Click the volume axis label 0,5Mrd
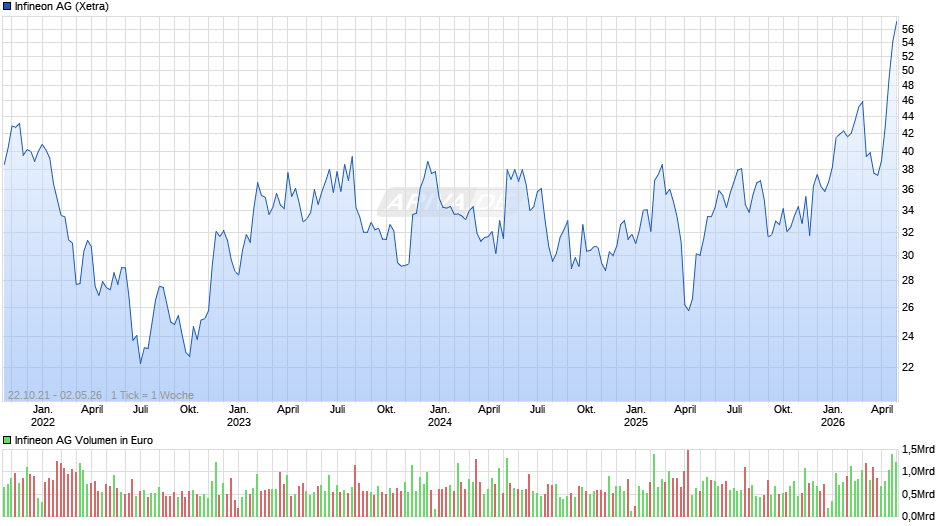 coord(918,494)
